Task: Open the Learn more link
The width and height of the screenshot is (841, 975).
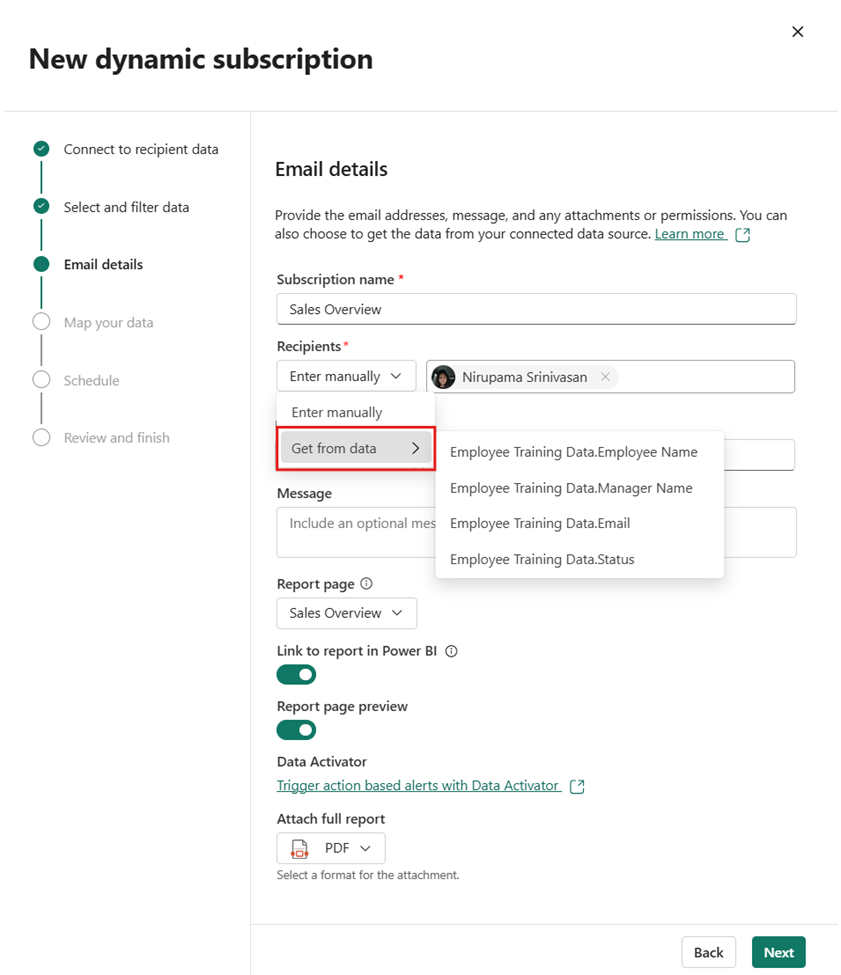Action: (690, 234)
